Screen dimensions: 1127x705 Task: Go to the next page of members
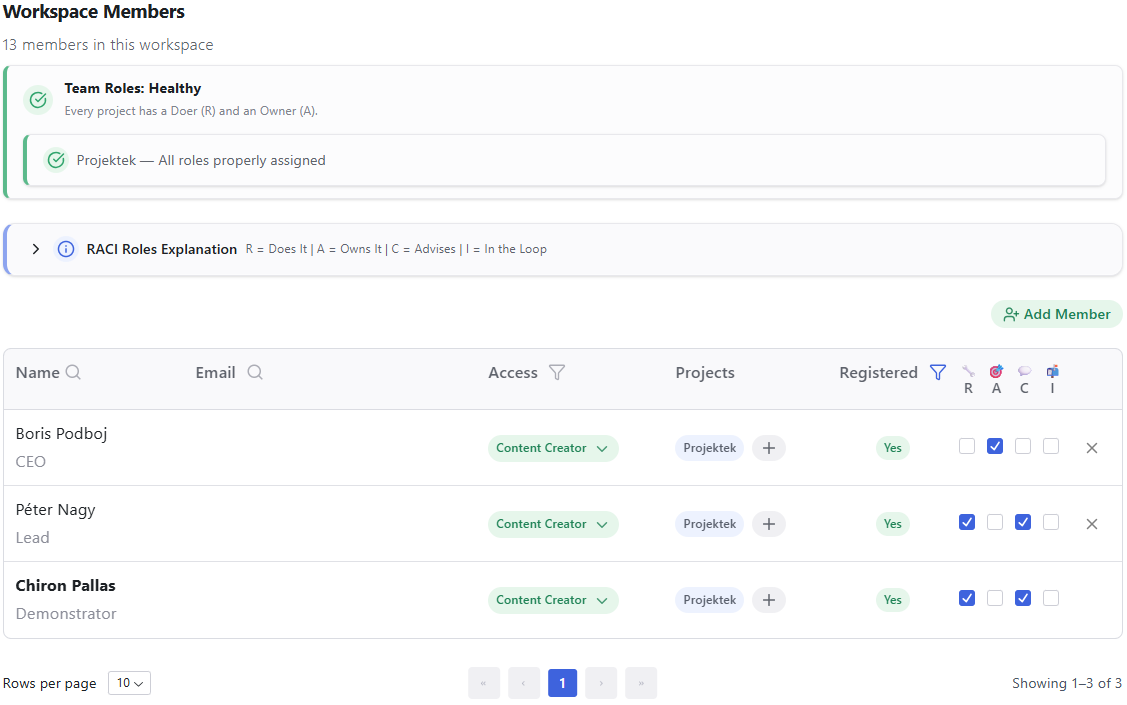601,683
